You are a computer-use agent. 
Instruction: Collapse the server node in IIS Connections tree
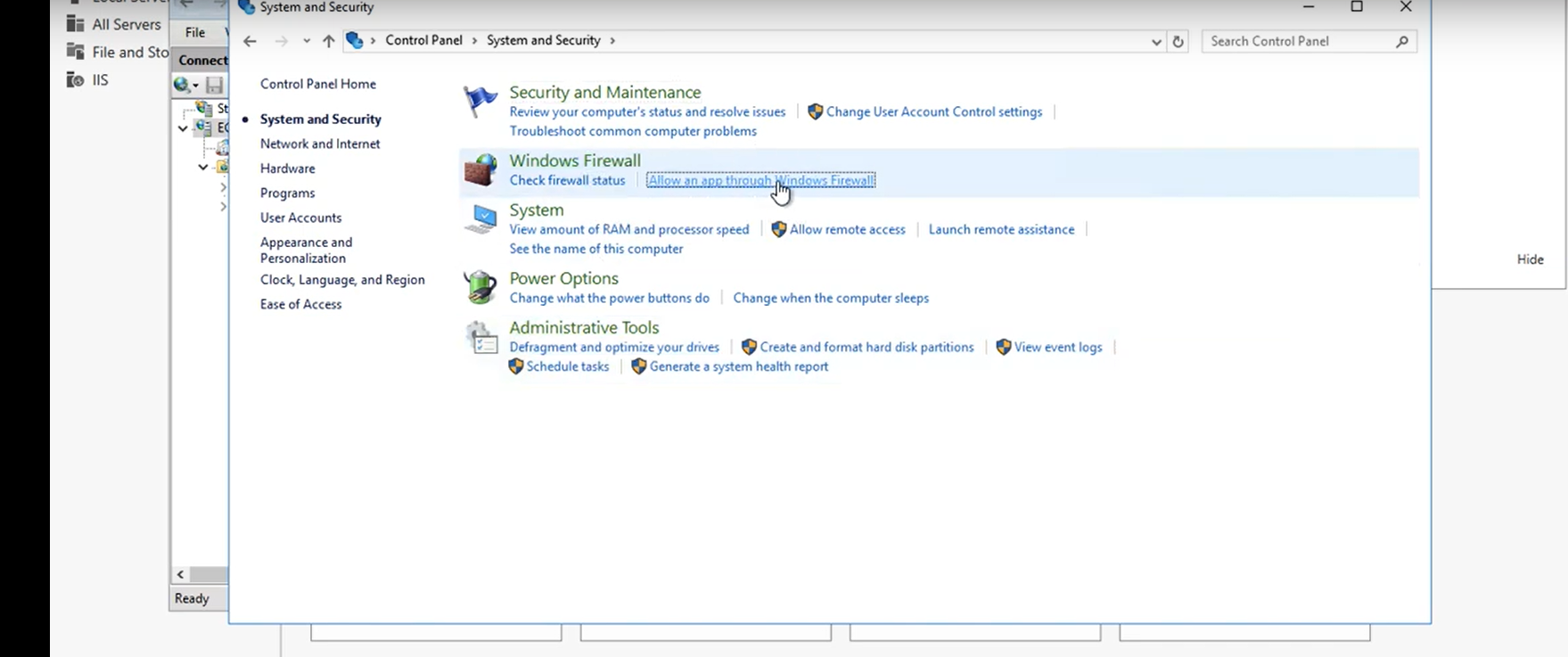(183, 128)
